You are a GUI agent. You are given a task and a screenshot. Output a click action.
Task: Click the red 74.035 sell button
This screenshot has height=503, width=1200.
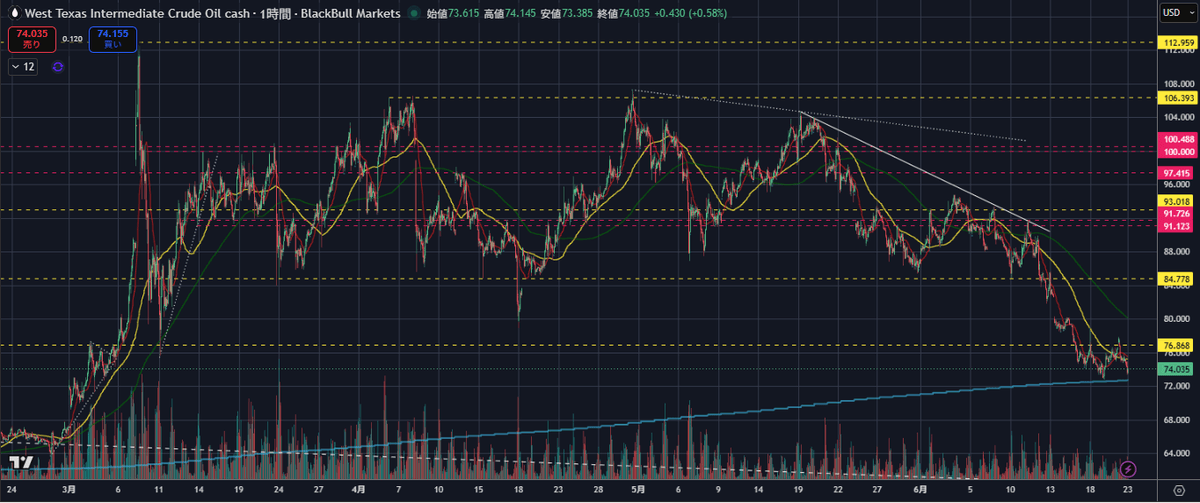(30, 39)
